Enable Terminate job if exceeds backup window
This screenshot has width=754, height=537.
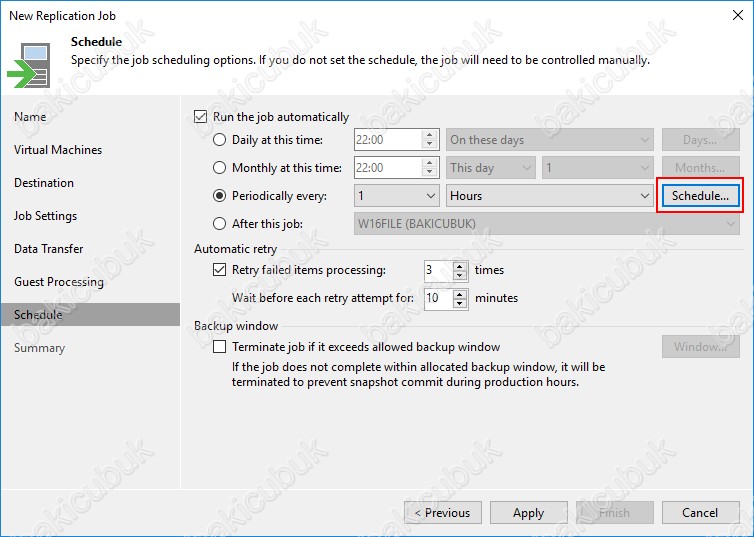(x=219, y=347)
